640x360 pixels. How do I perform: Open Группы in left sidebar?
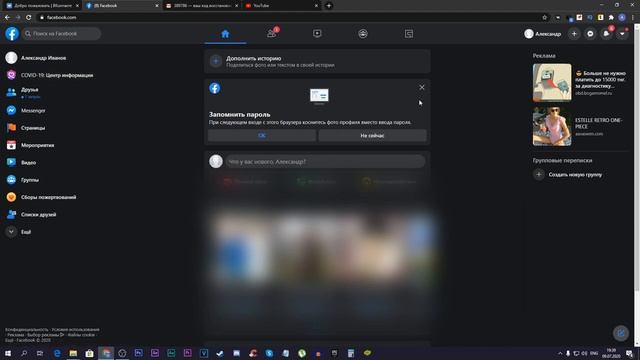[x=30, y=180]
